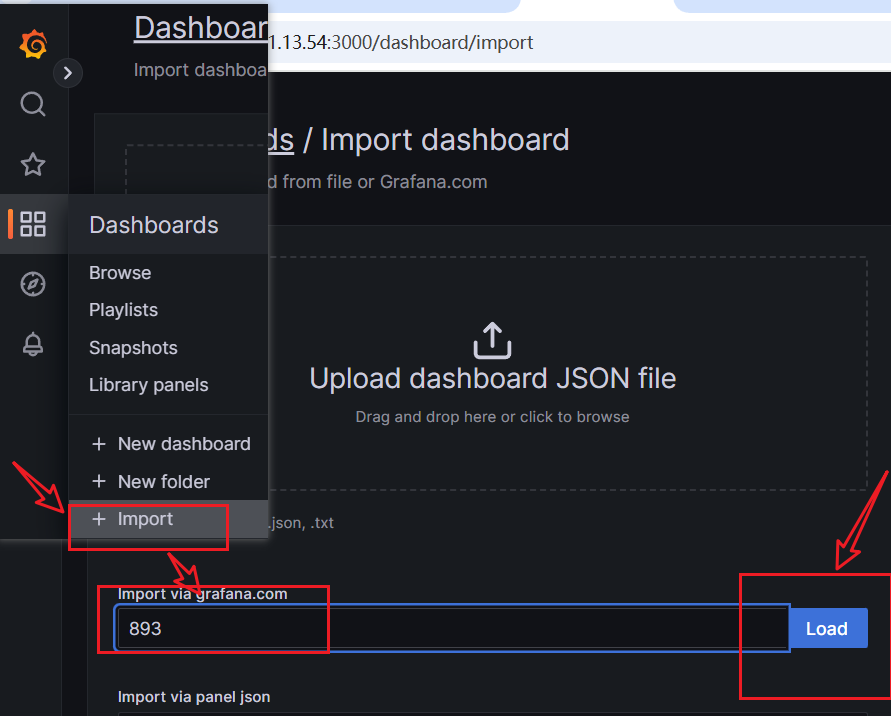Click the plus icon beside New folder
891x716 pixels.
pyautogui.click(x=99, y=481)
